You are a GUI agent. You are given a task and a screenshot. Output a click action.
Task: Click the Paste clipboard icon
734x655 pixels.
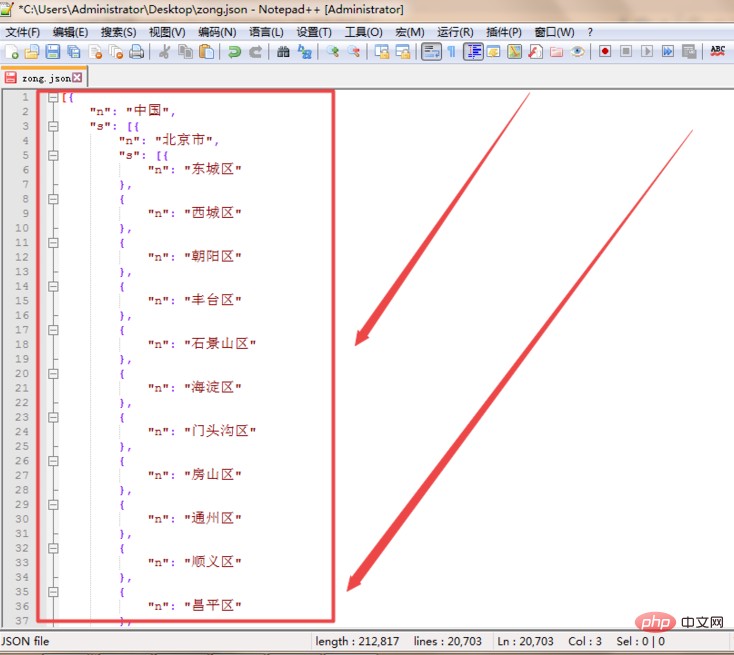206,52
